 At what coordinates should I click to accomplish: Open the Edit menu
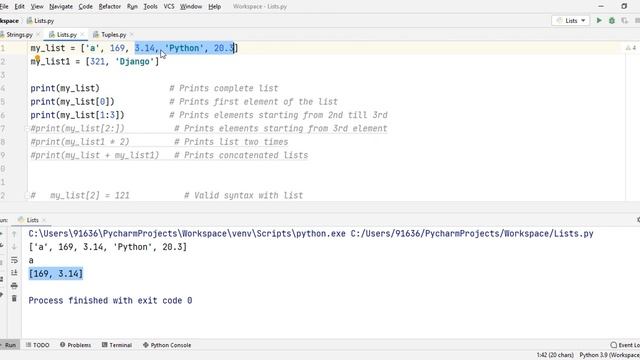click(19, 7)
